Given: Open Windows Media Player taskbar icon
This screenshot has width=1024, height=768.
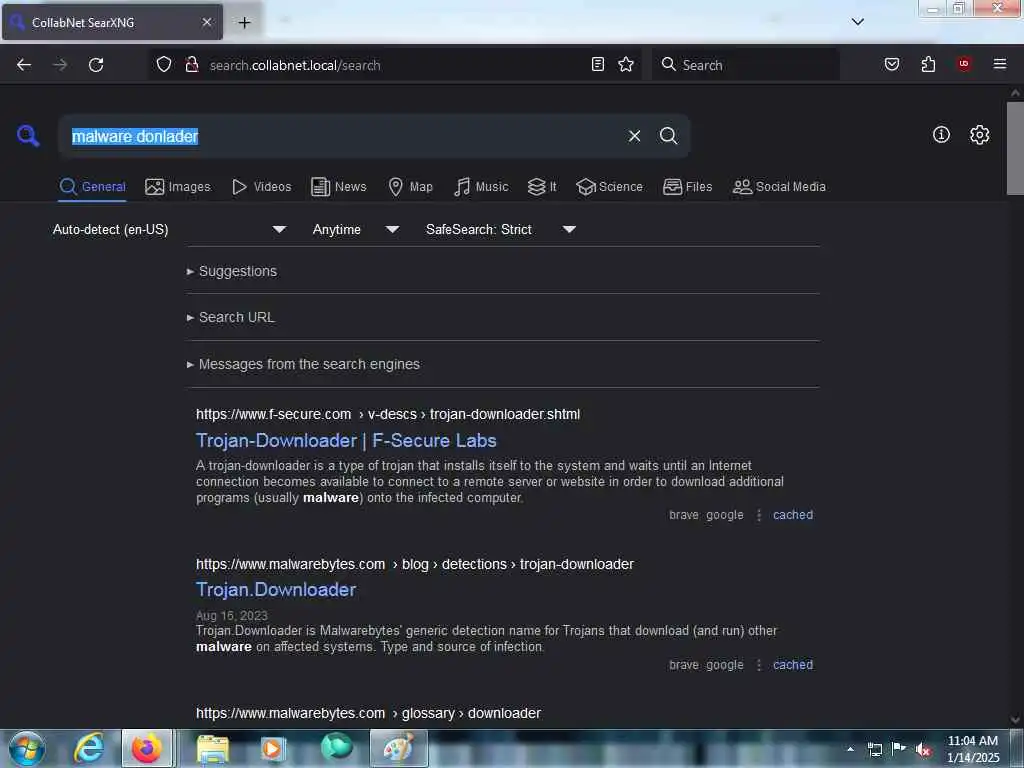Looking at the screenshot, I should (272, 748).
